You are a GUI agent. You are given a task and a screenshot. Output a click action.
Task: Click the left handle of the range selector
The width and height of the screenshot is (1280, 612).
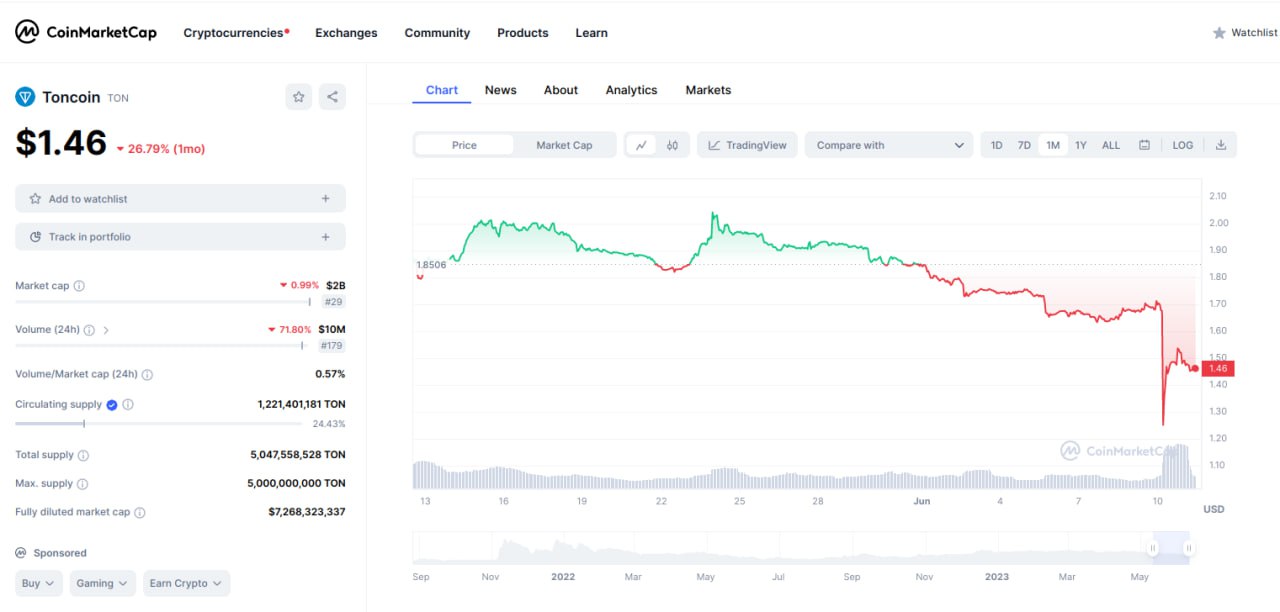pos(1153,548)
